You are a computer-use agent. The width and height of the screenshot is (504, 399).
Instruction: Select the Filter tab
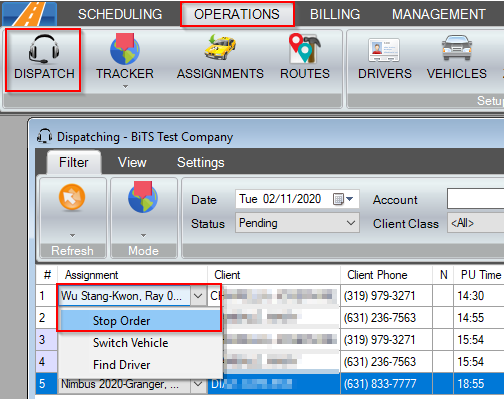(74, 163)
